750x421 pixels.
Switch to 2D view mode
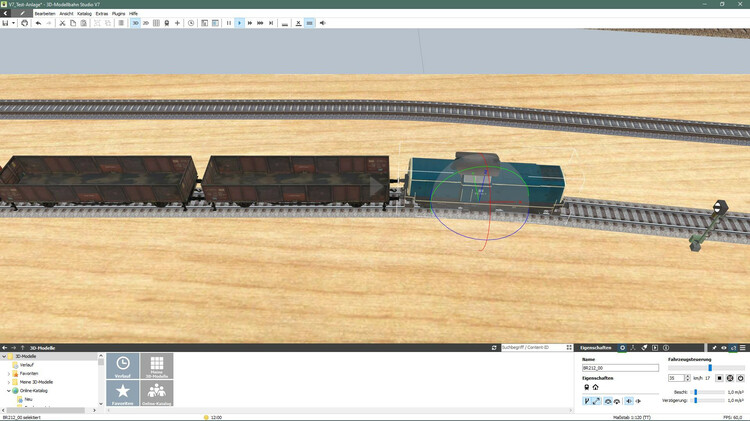(146, 23)
